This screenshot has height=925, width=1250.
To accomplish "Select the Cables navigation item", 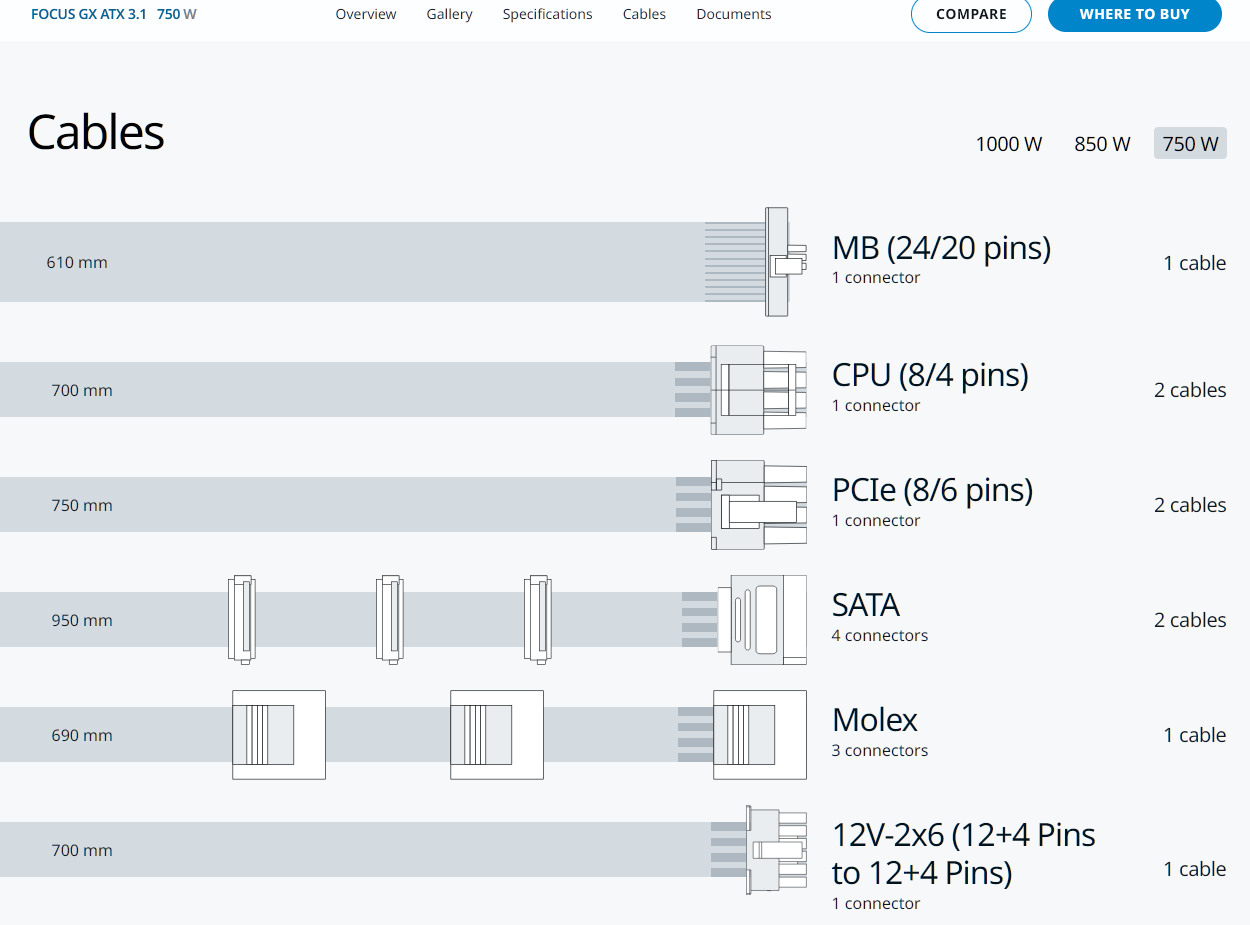I will pos(644,14).
